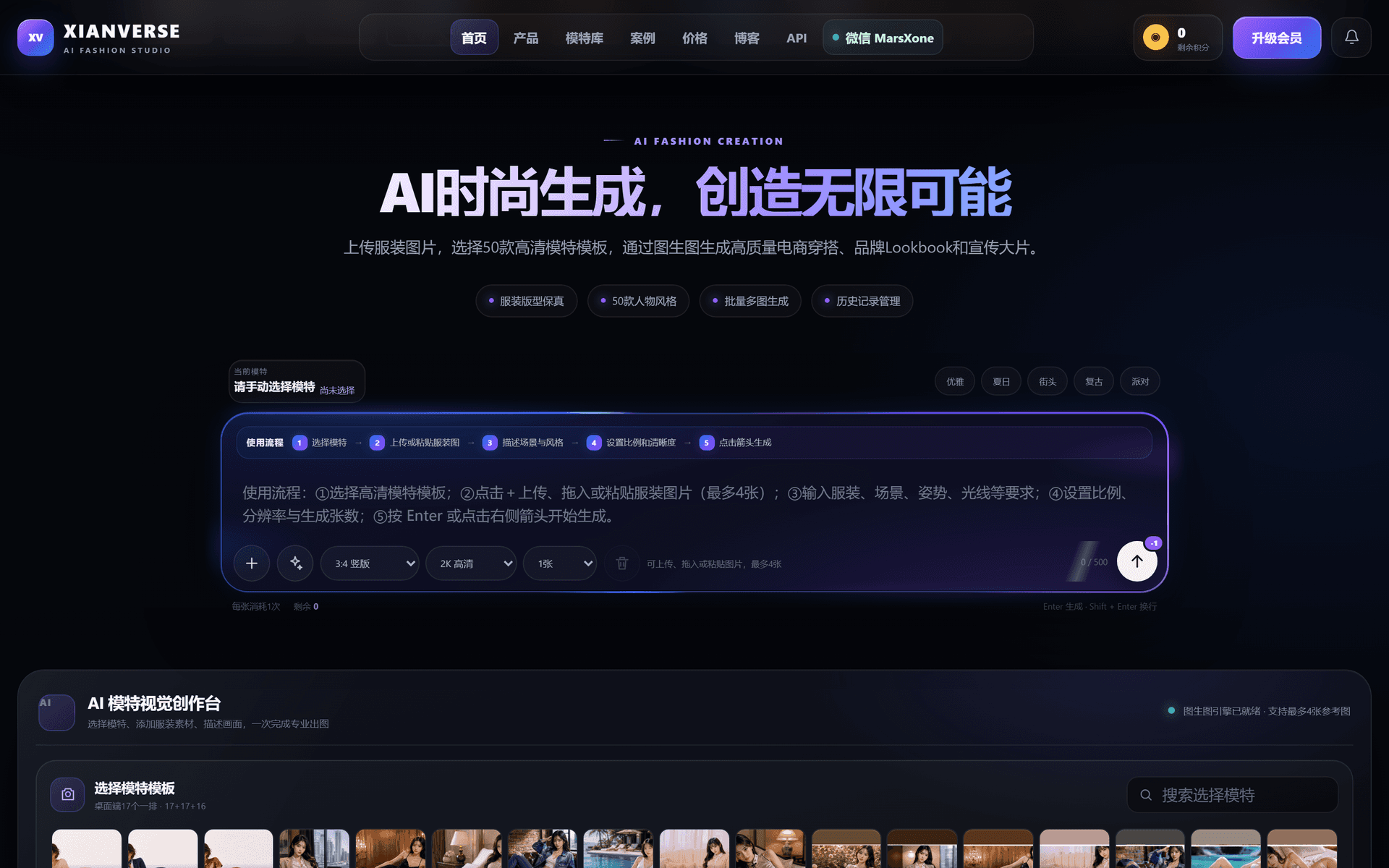Click the gold credits coin icon

(x=1155, y=38)
